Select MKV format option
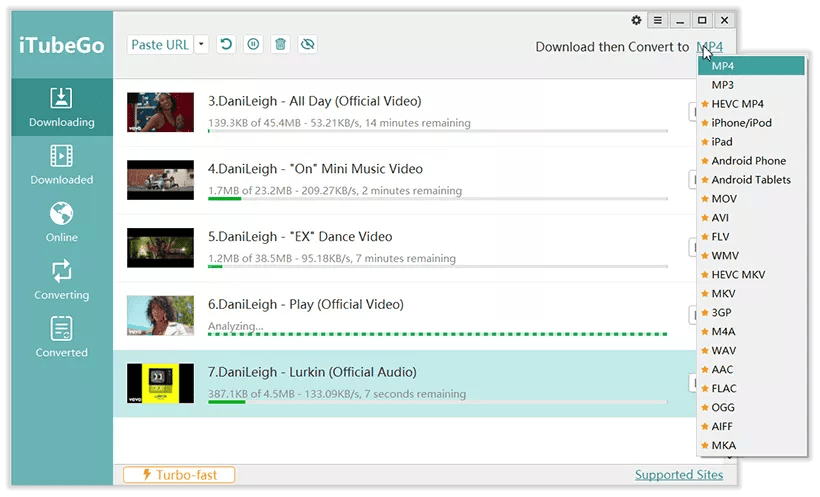This screenshot has width=820, height=497. coord(751,293)
